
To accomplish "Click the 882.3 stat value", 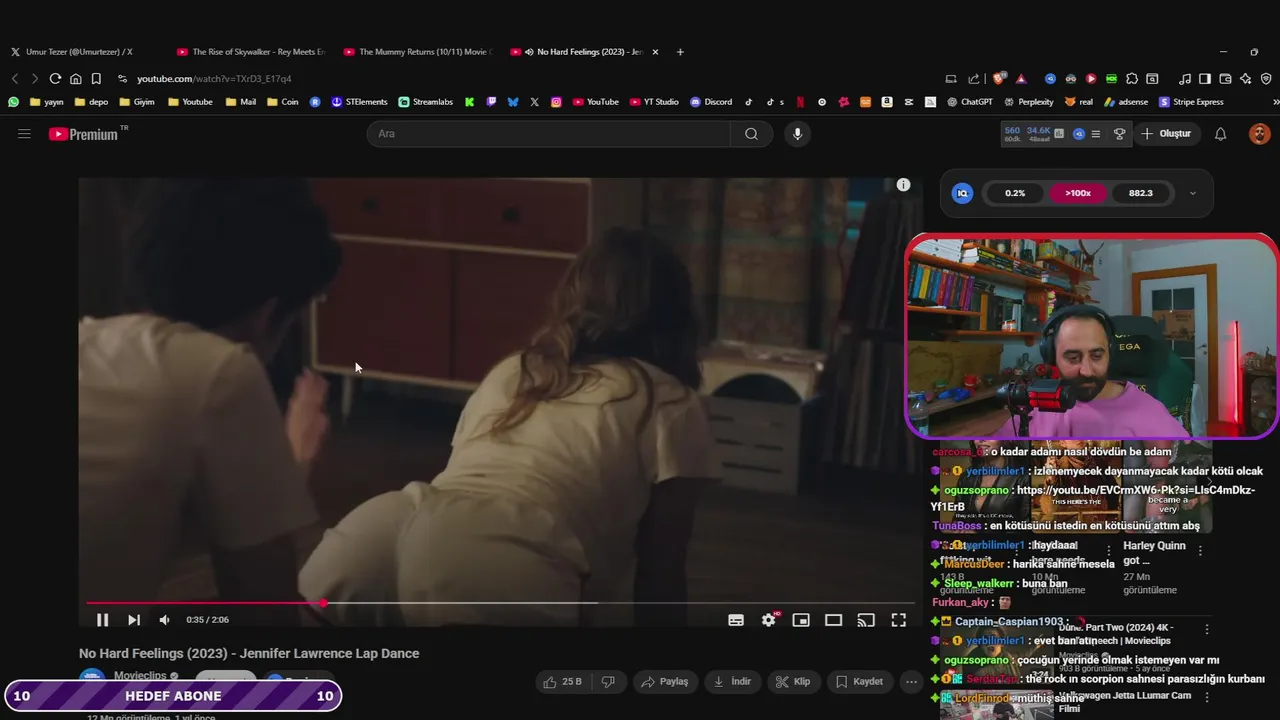I will 1140,193.
